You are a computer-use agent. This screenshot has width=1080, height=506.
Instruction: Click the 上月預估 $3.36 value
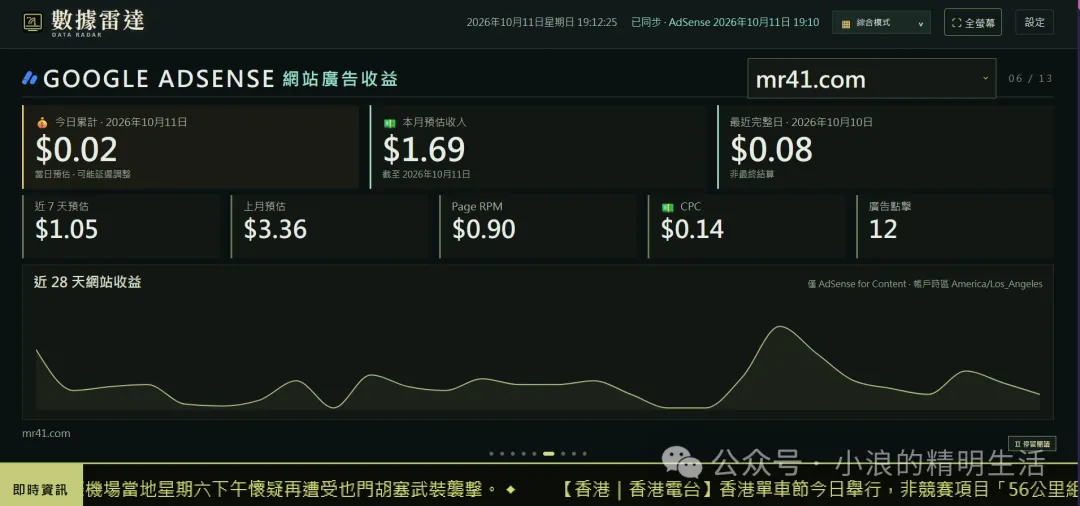click(276, 229)
